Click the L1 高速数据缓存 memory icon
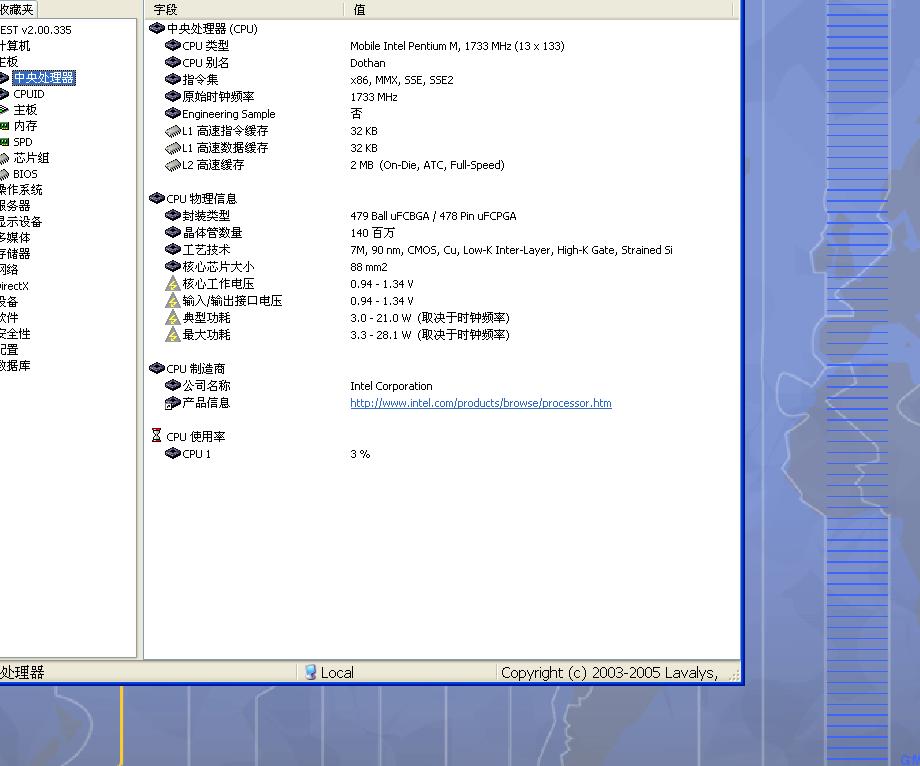 click(x=172, y=148)
